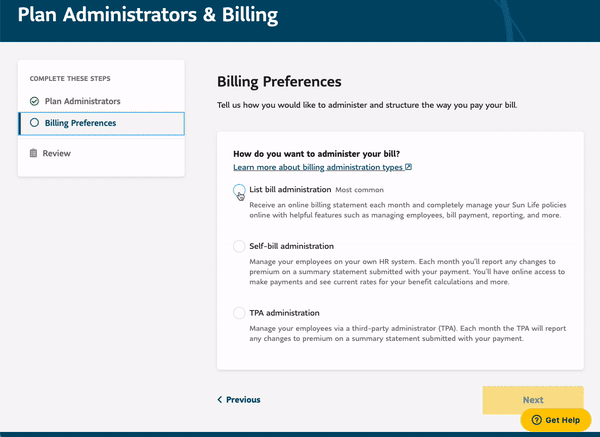Image resolution: width=600 pixels, height=437 pixels.
Task: Select TPA administration radio button
Action: tap(239, 313)
